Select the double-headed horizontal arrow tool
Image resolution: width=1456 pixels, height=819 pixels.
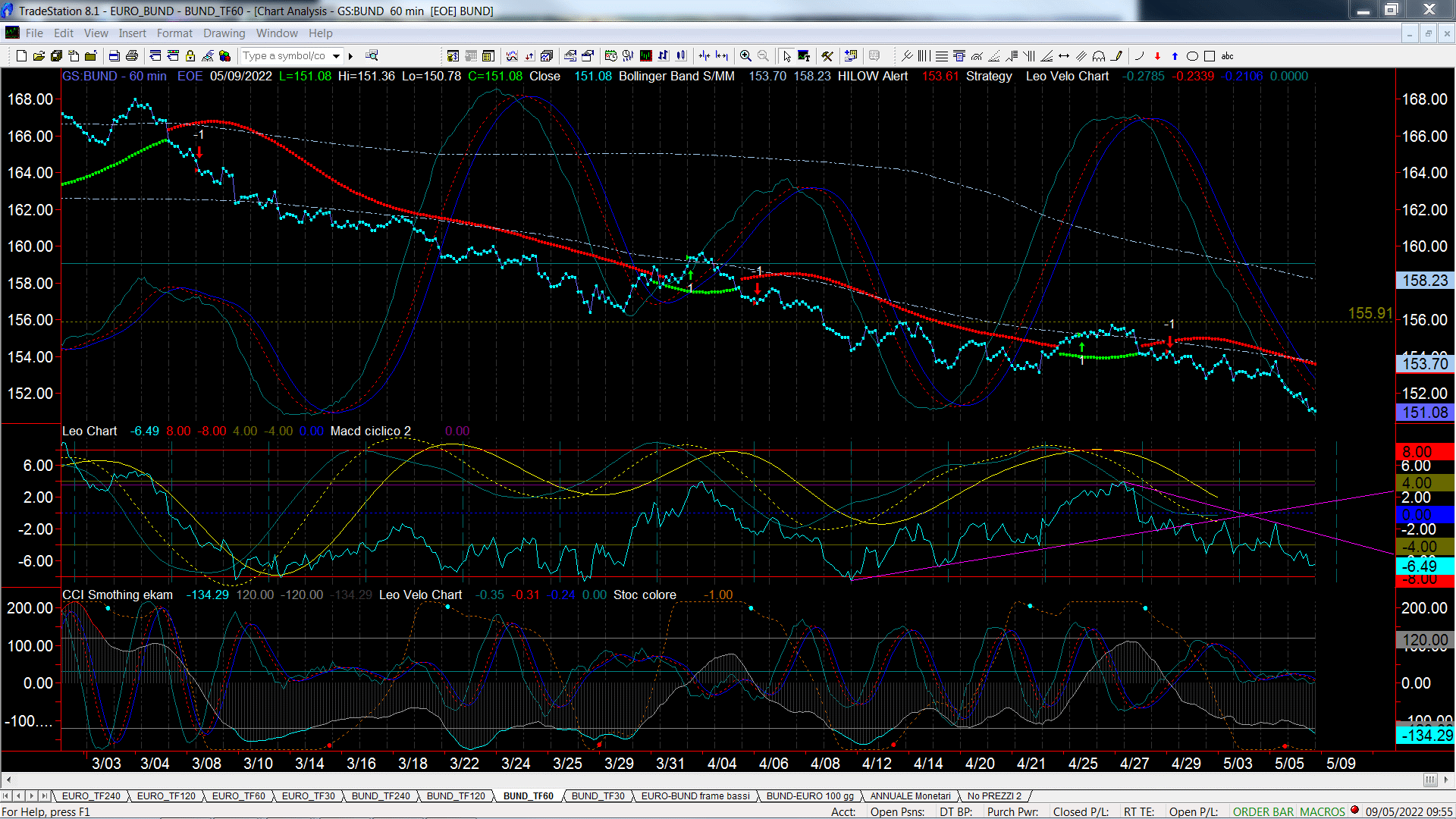[x=1064, y=56]
